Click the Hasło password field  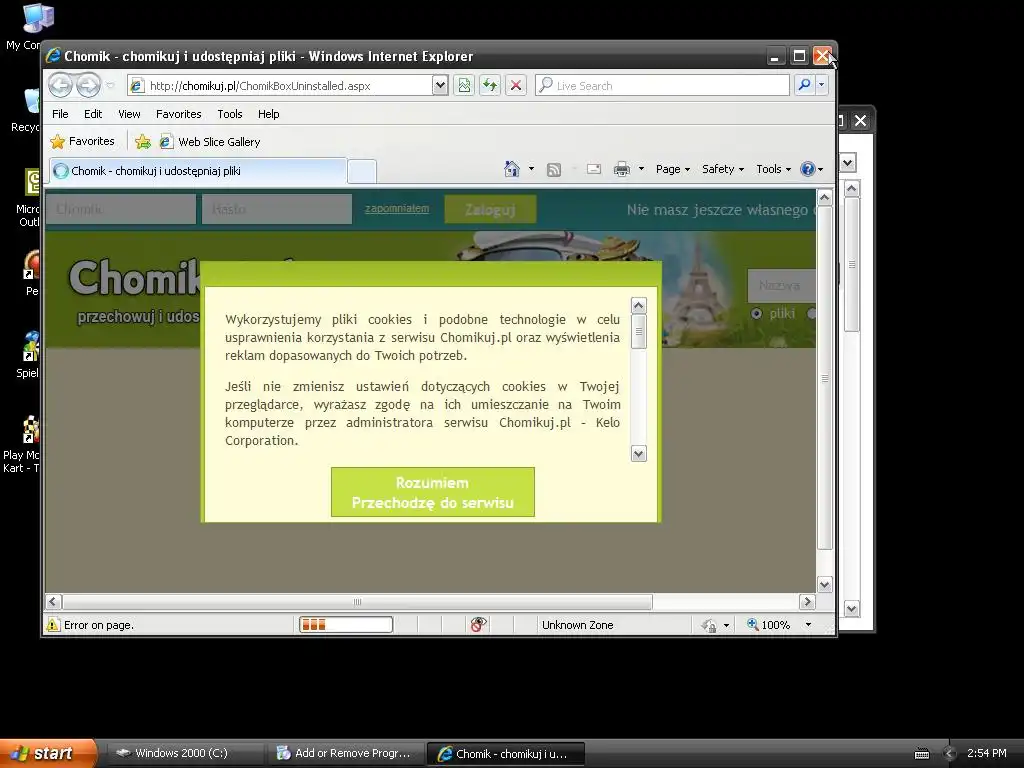277,209
